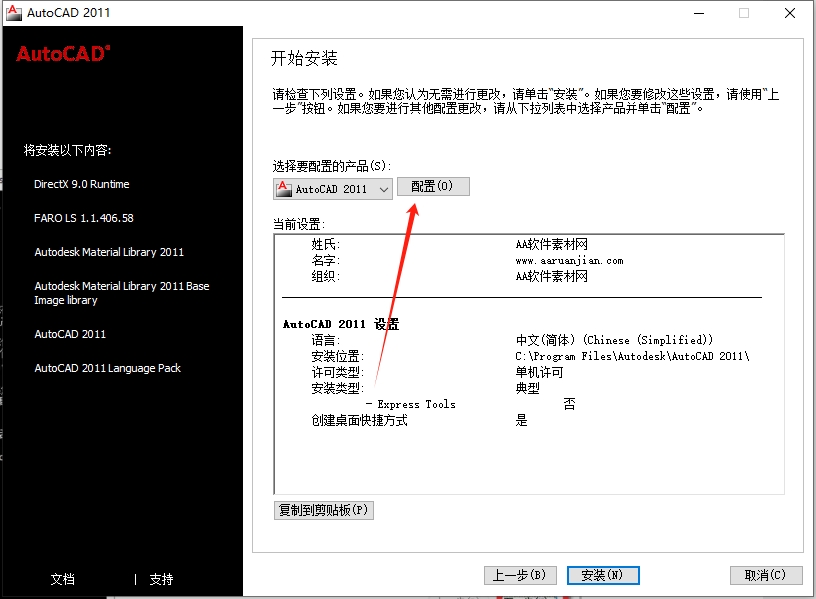The image size is (816, 599).
Task: Cancel setup with the 取消(C) button
Action: point(766,575)
